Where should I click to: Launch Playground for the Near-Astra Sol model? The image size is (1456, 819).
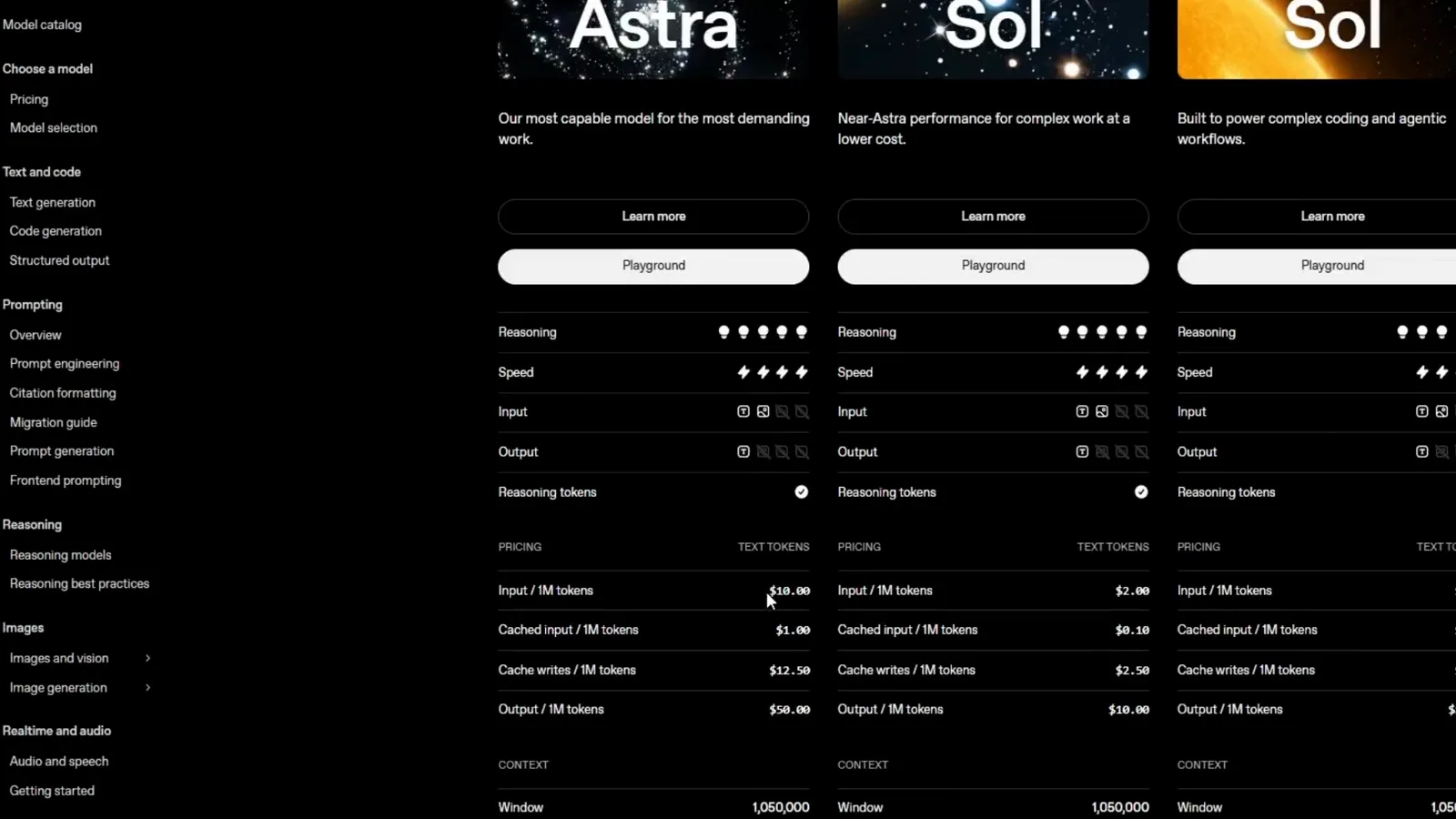click(993, 266)
